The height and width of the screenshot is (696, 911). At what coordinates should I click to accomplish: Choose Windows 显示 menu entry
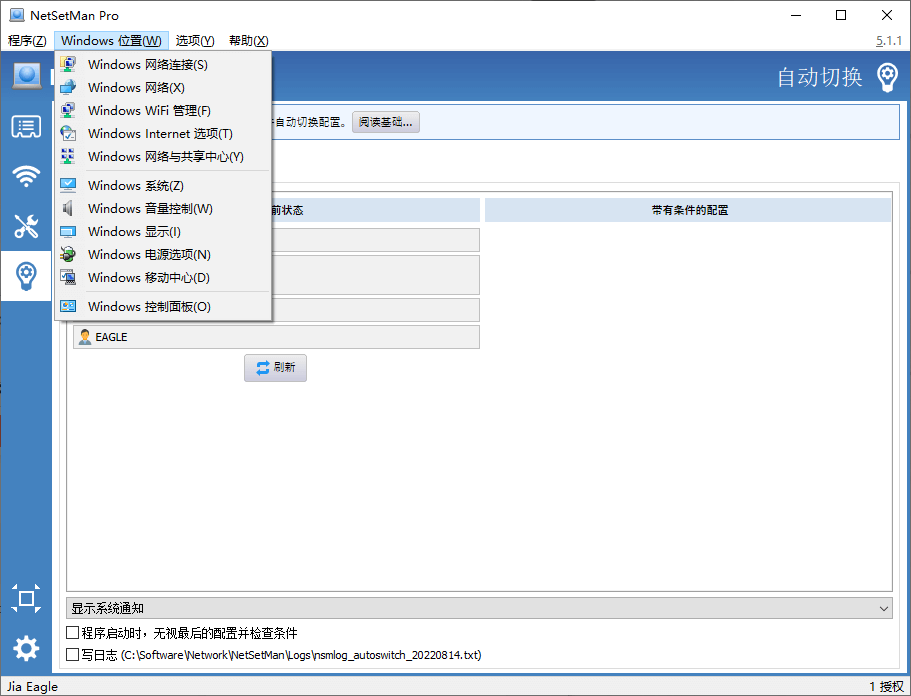(163, 232)
